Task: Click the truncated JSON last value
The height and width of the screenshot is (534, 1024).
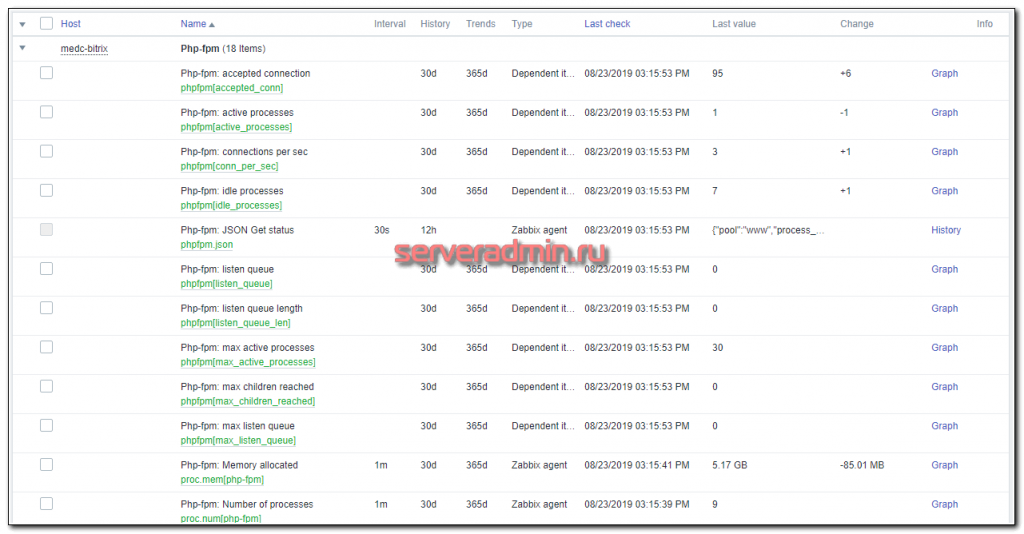Action: pos(768,230)
